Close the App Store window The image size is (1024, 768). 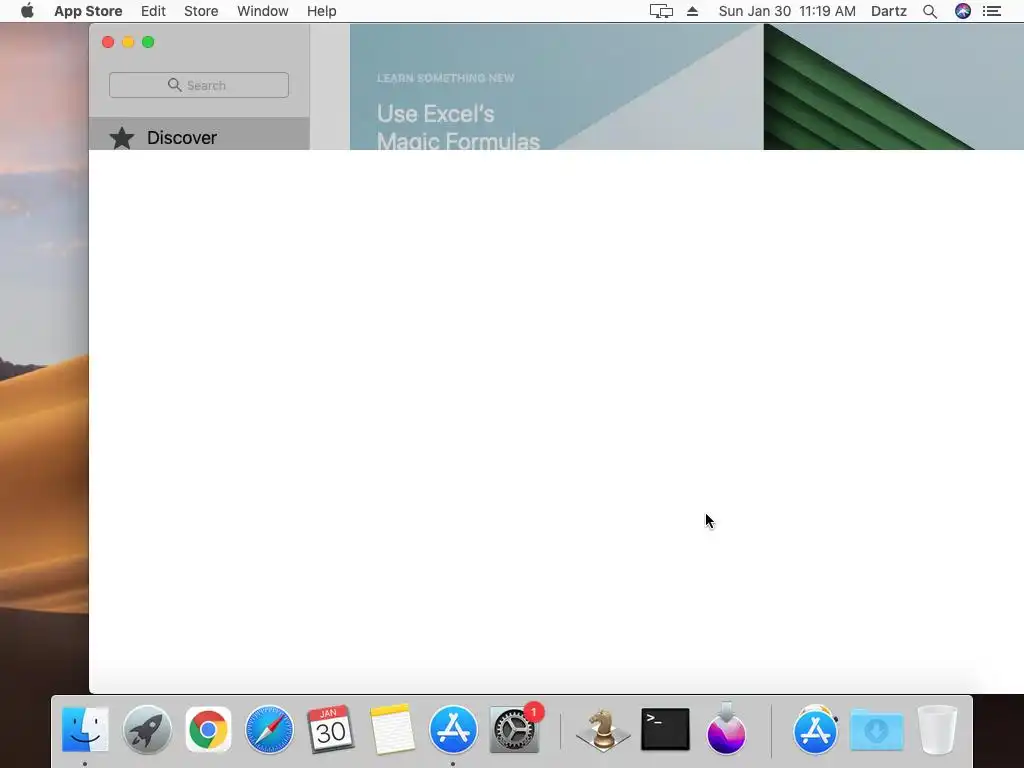108,42
